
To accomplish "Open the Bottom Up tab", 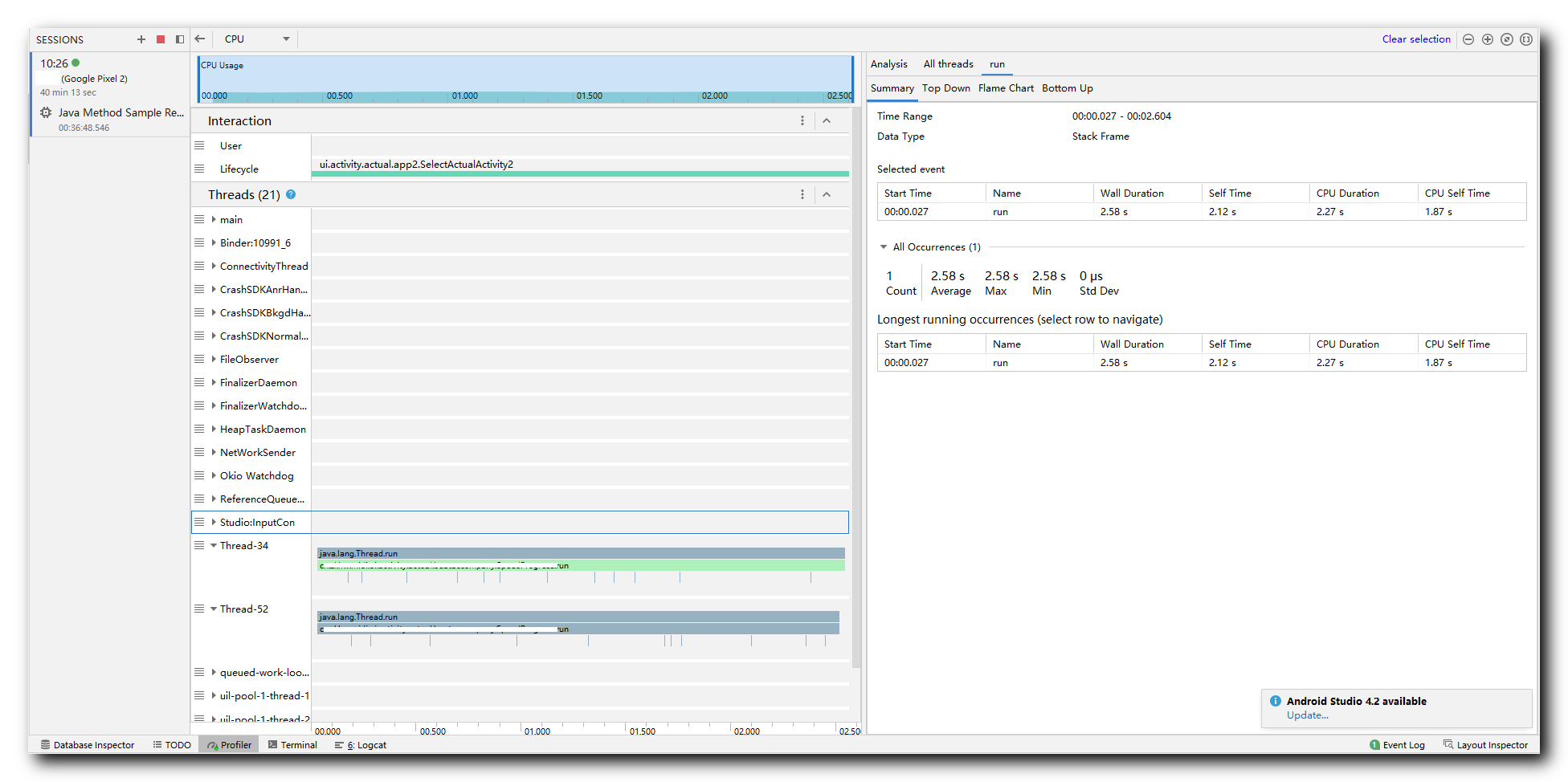I will (x=1067, y=88).
